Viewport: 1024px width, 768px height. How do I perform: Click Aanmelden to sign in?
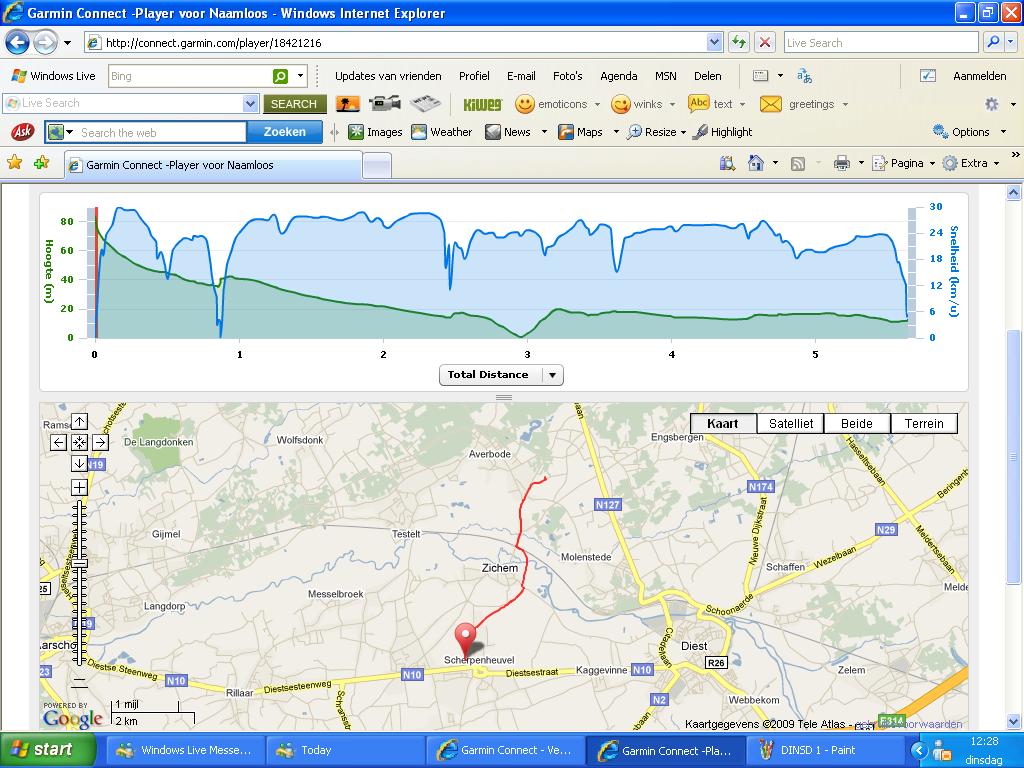[979, 76]
